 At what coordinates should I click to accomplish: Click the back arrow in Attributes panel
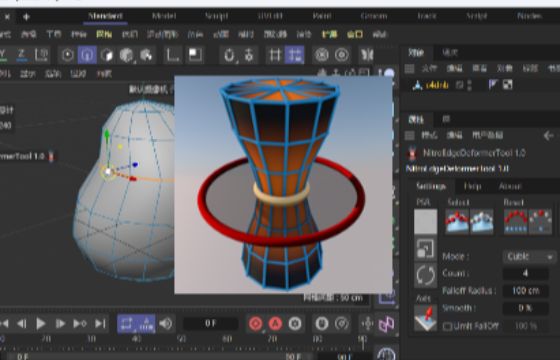click(x=548, y=135)
